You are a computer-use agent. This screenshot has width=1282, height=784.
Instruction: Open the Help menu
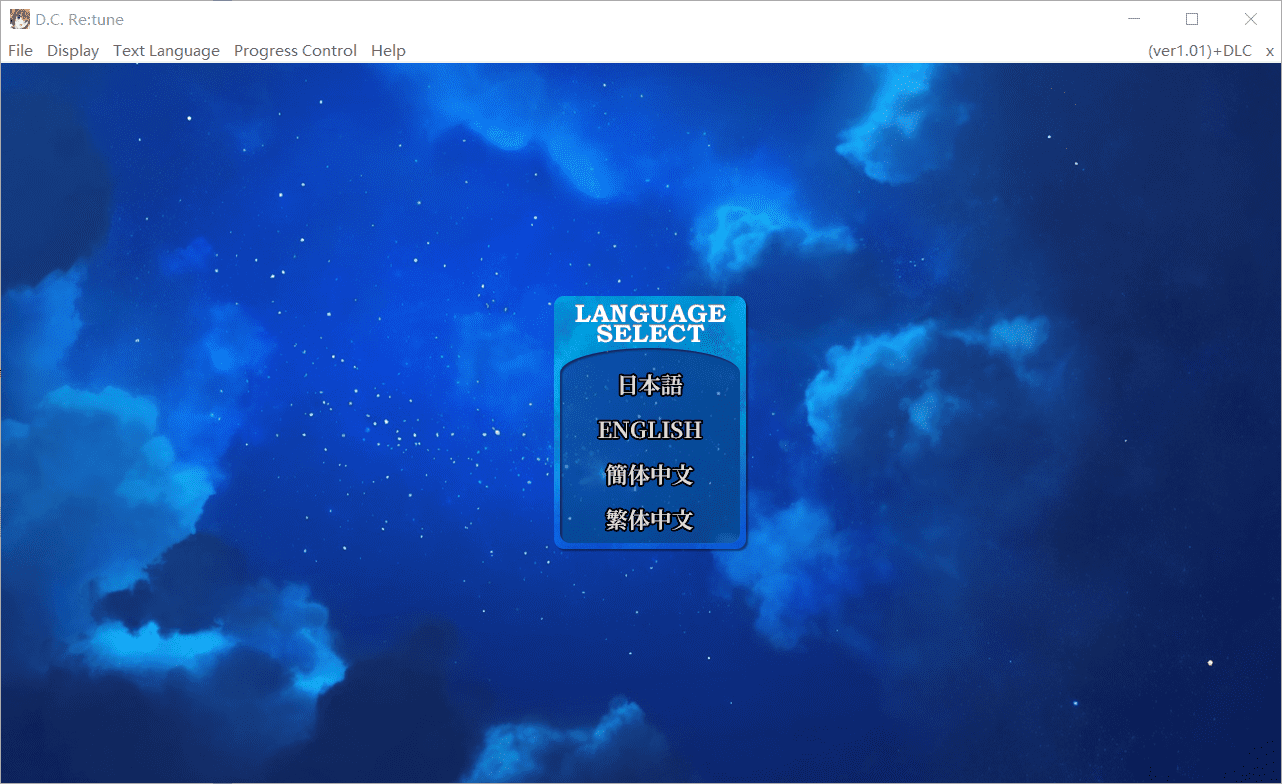click(388, 50)
